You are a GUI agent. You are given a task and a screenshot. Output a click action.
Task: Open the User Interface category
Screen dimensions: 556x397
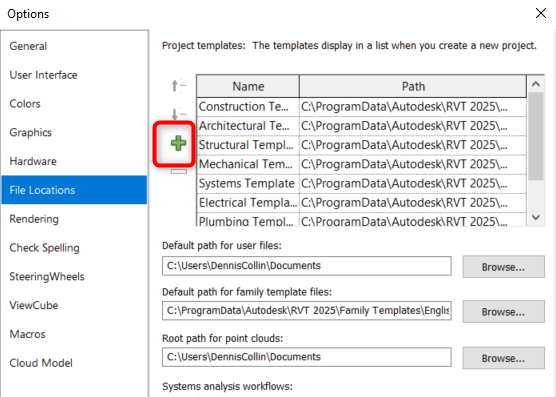point(74,75)
